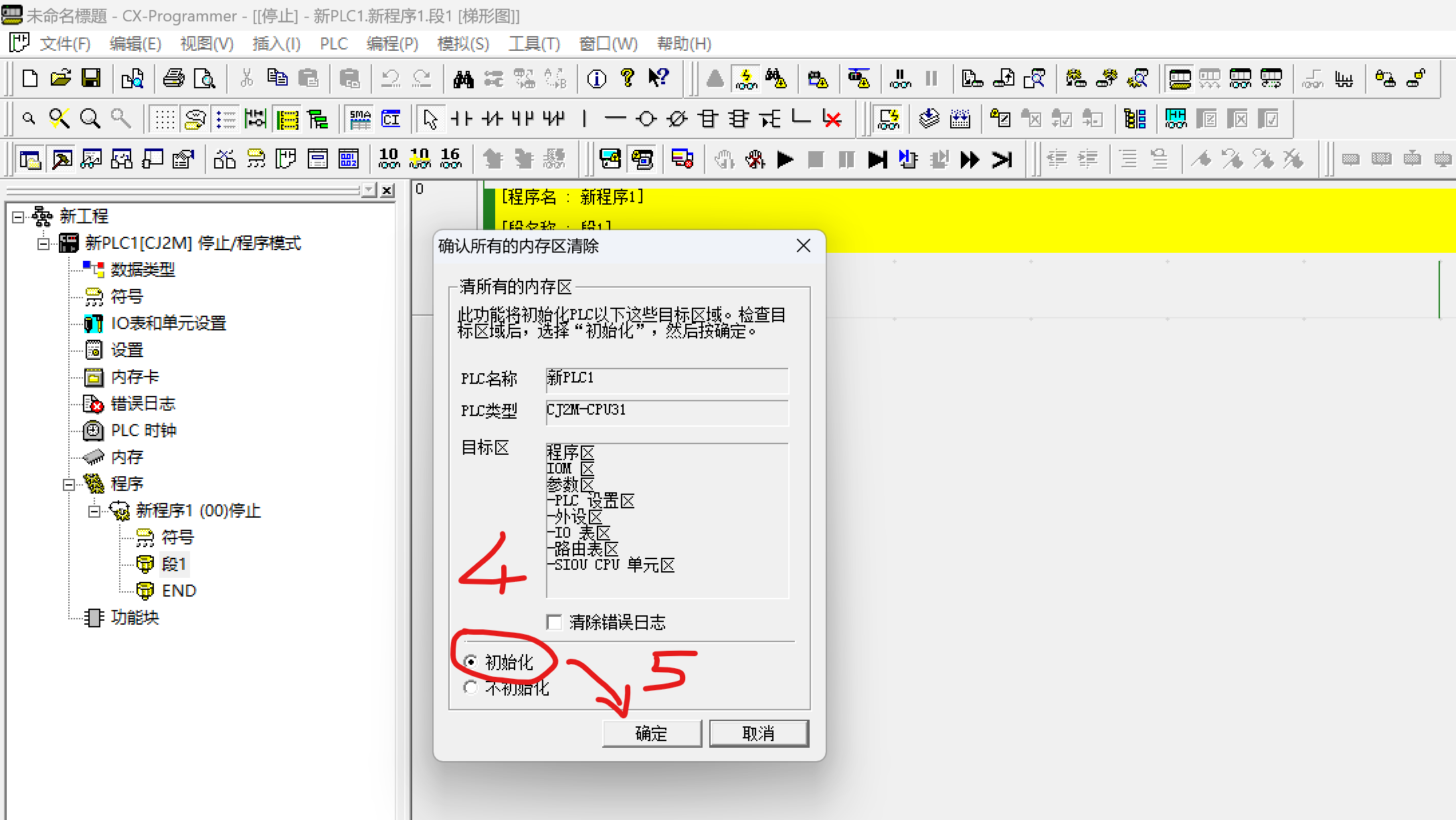Collapse the 新程序1 (00)停止 node
Viewport: 1456px width, 820px height.
click(94, 511)
